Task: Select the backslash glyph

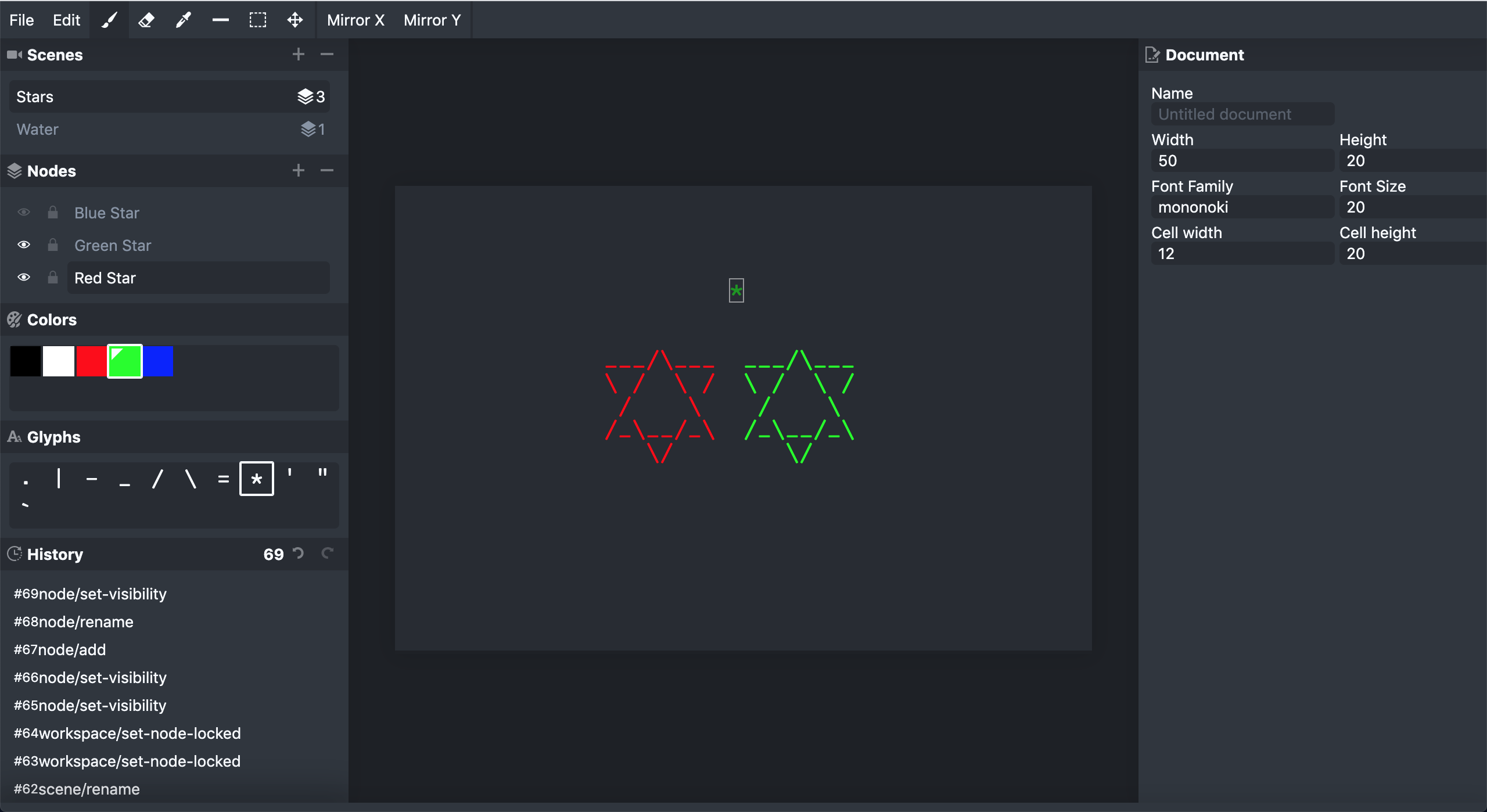Action: coord(191,479)
